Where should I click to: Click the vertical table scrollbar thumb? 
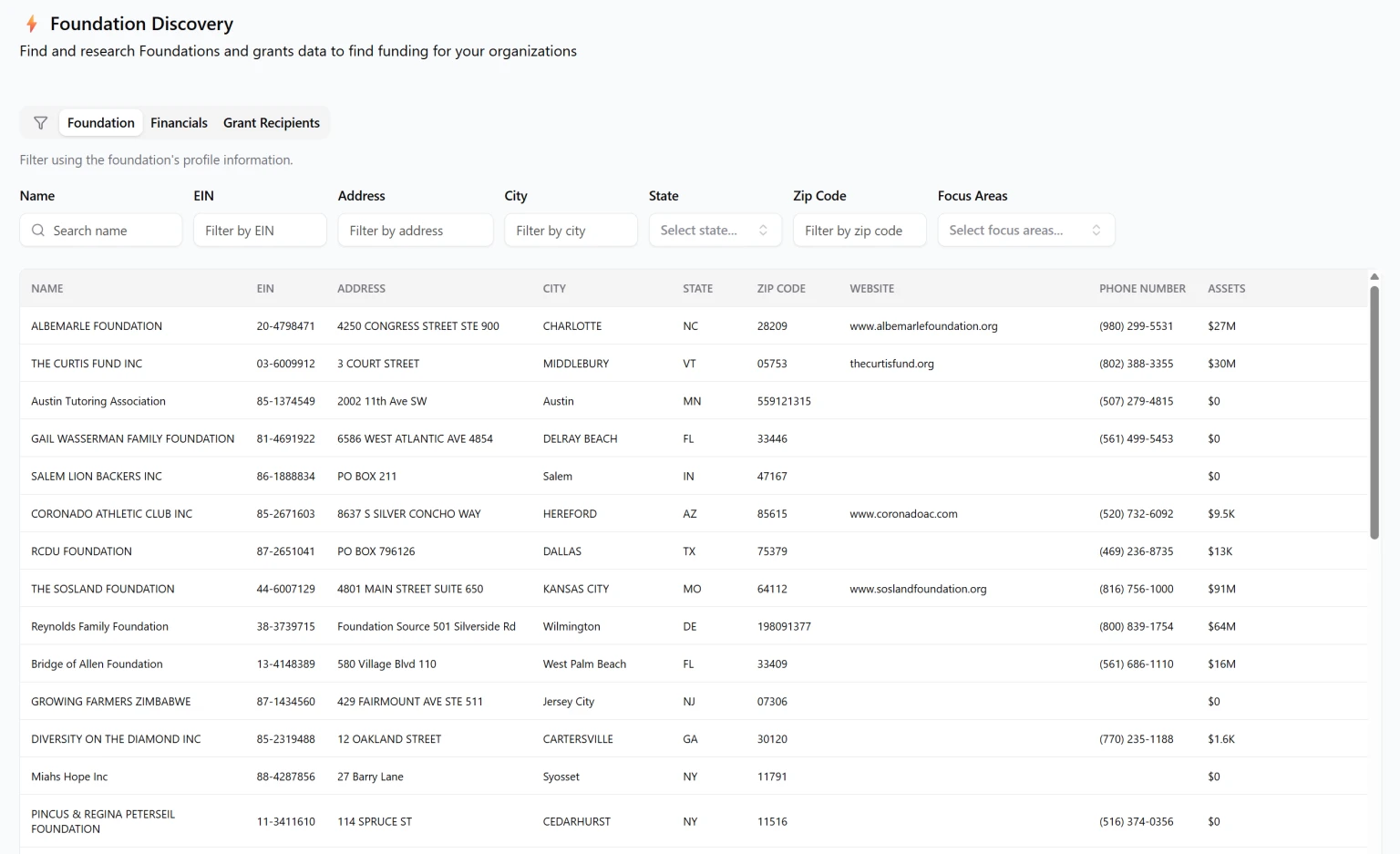[1374, 412]
